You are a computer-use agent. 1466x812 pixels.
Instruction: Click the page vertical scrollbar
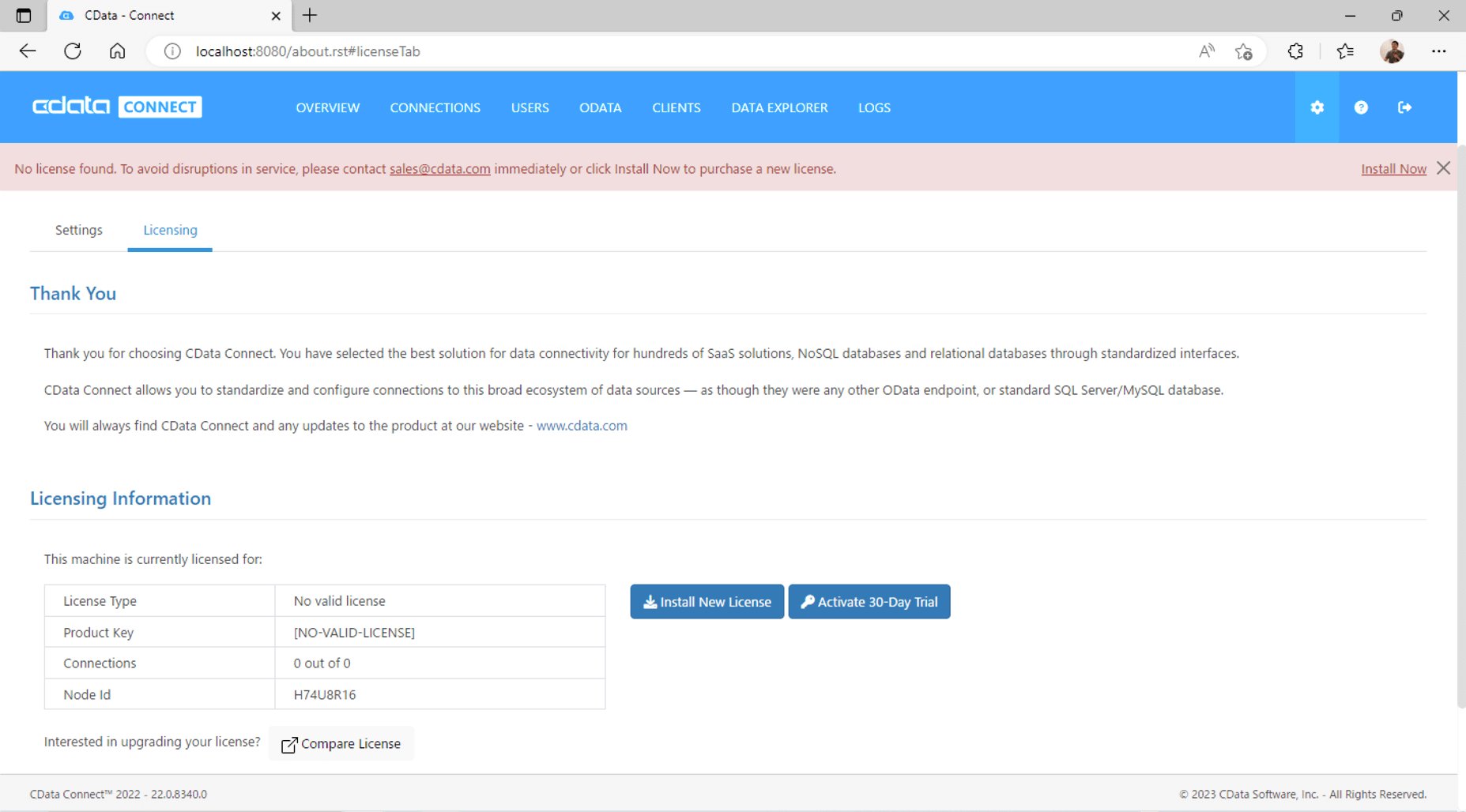coord(1461,427)
